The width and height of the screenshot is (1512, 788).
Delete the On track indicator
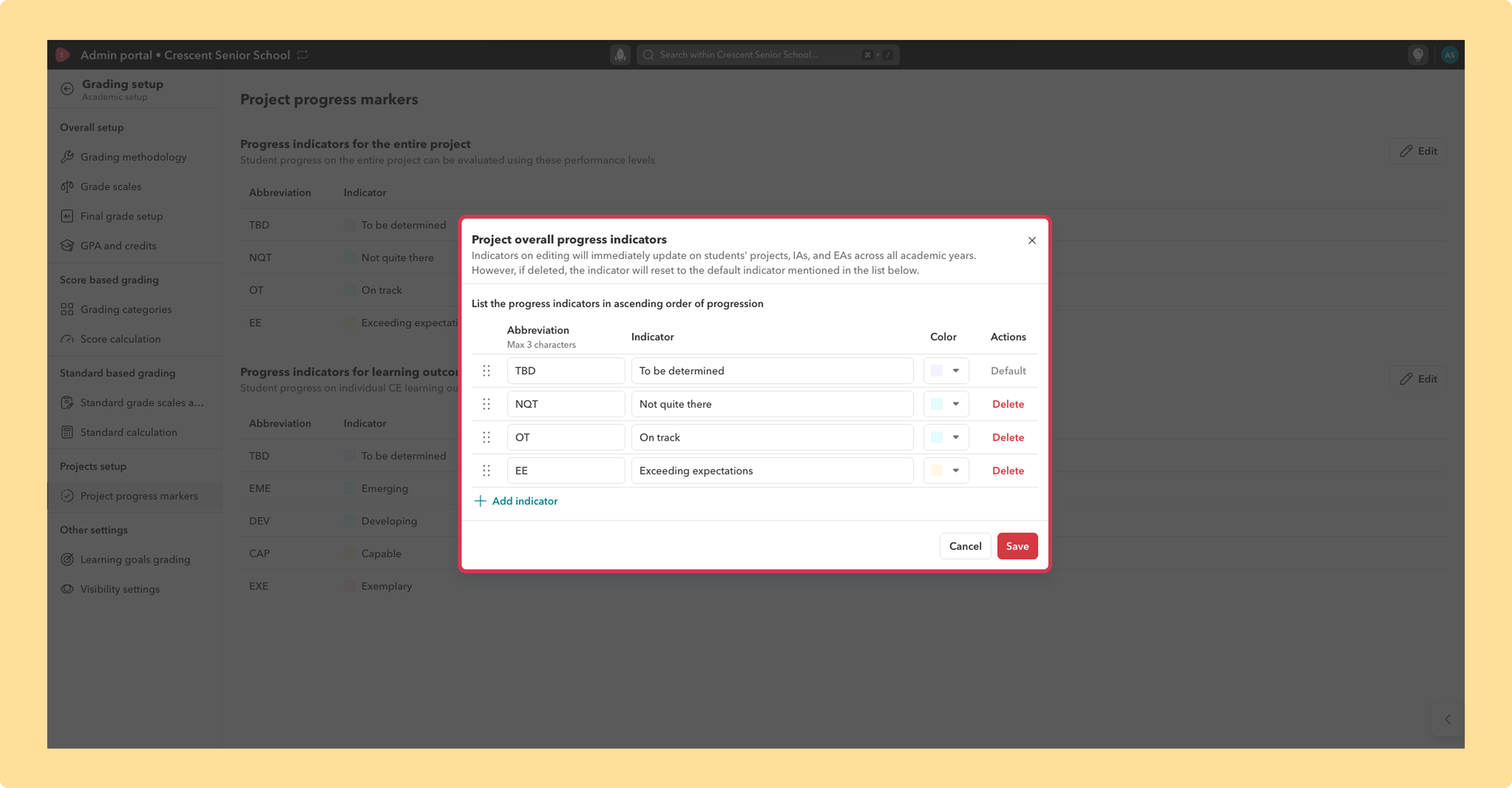click(x=1008, y=437)
